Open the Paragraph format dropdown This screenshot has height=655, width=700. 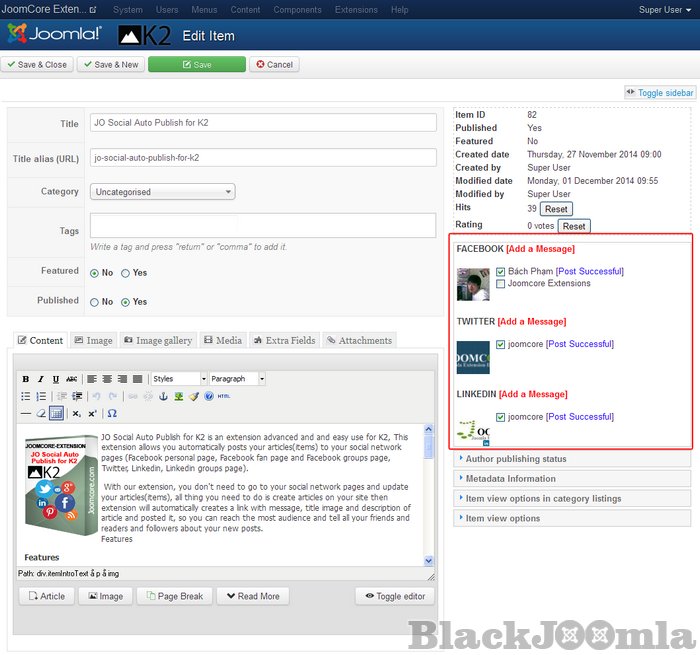pos(237,380)
